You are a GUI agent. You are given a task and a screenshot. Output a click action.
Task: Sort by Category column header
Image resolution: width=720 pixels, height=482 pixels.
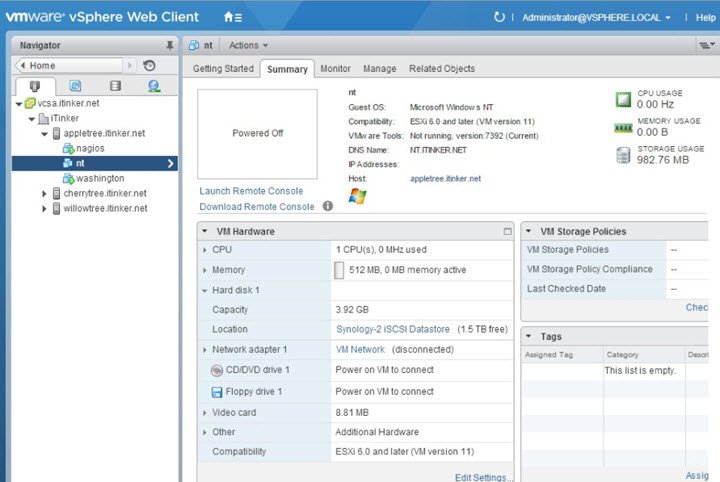[644, 355]
